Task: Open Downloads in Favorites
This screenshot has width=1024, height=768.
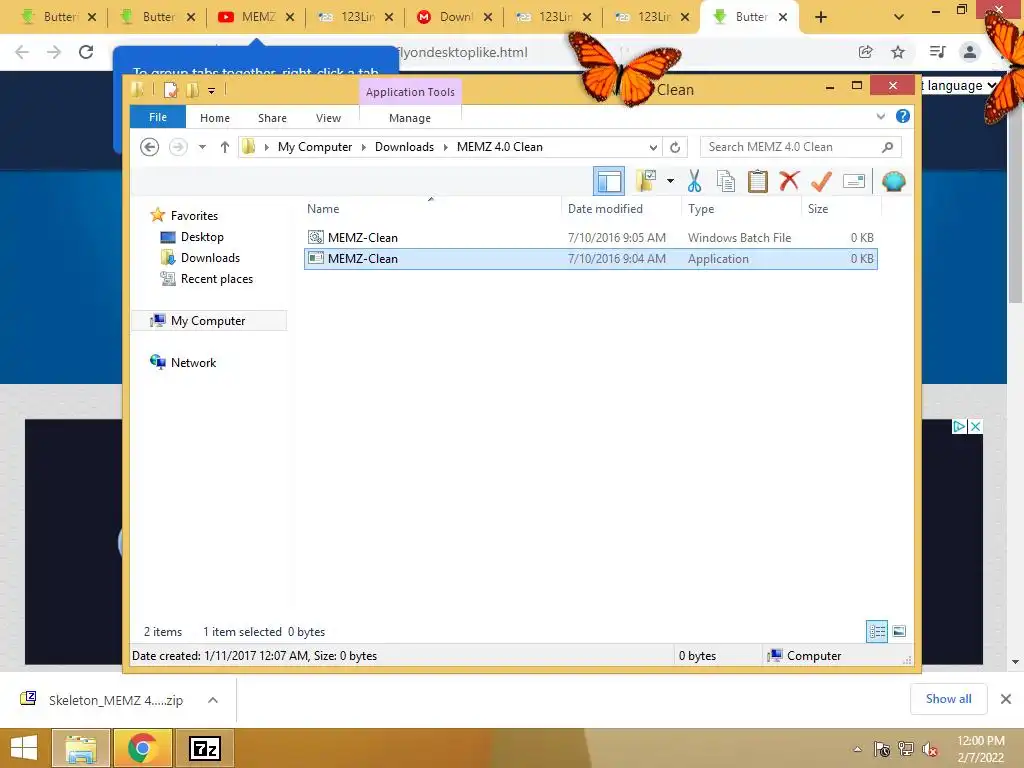Action: point(210,258)
